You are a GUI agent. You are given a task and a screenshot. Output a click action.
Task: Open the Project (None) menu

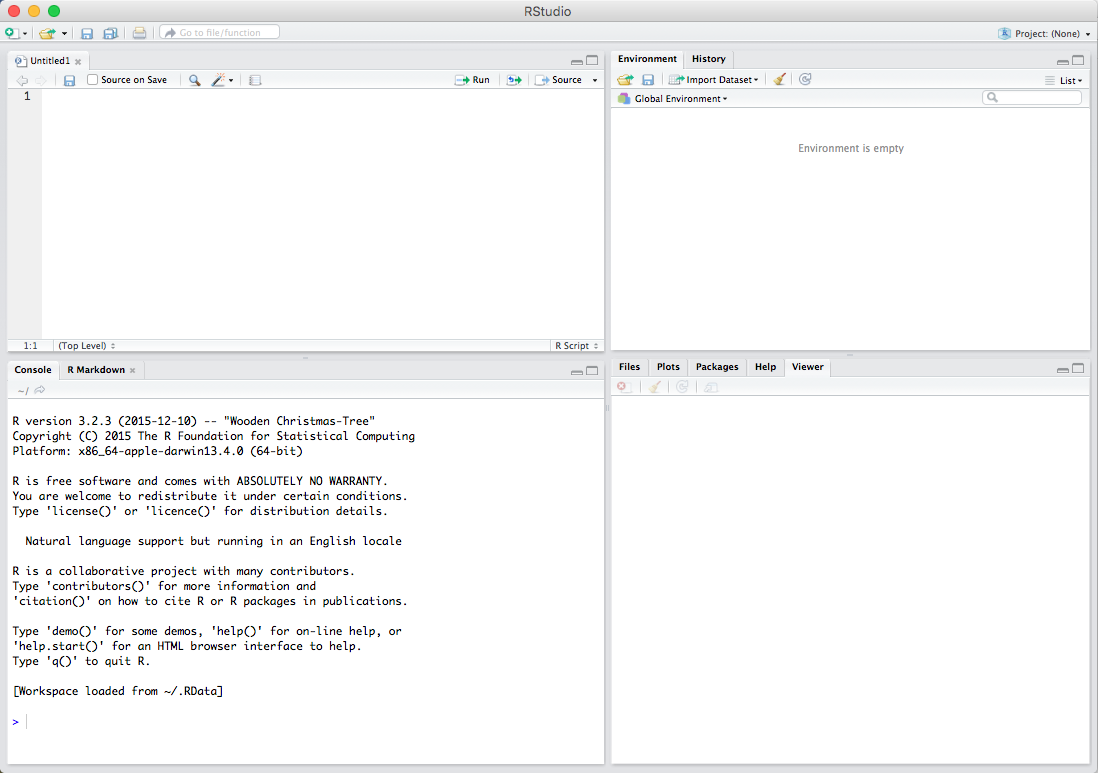pyautogui.click(x=1045, y=33)
